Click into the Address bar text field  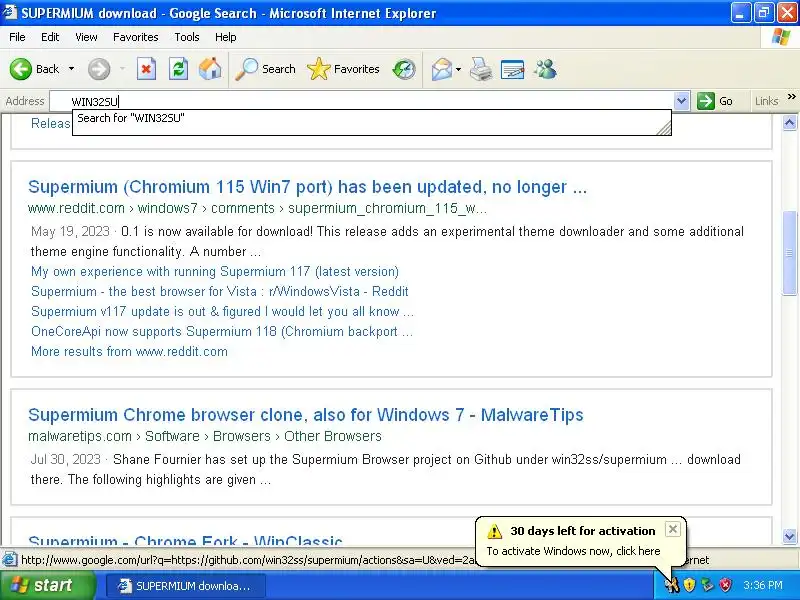click(x=362, y=101)
